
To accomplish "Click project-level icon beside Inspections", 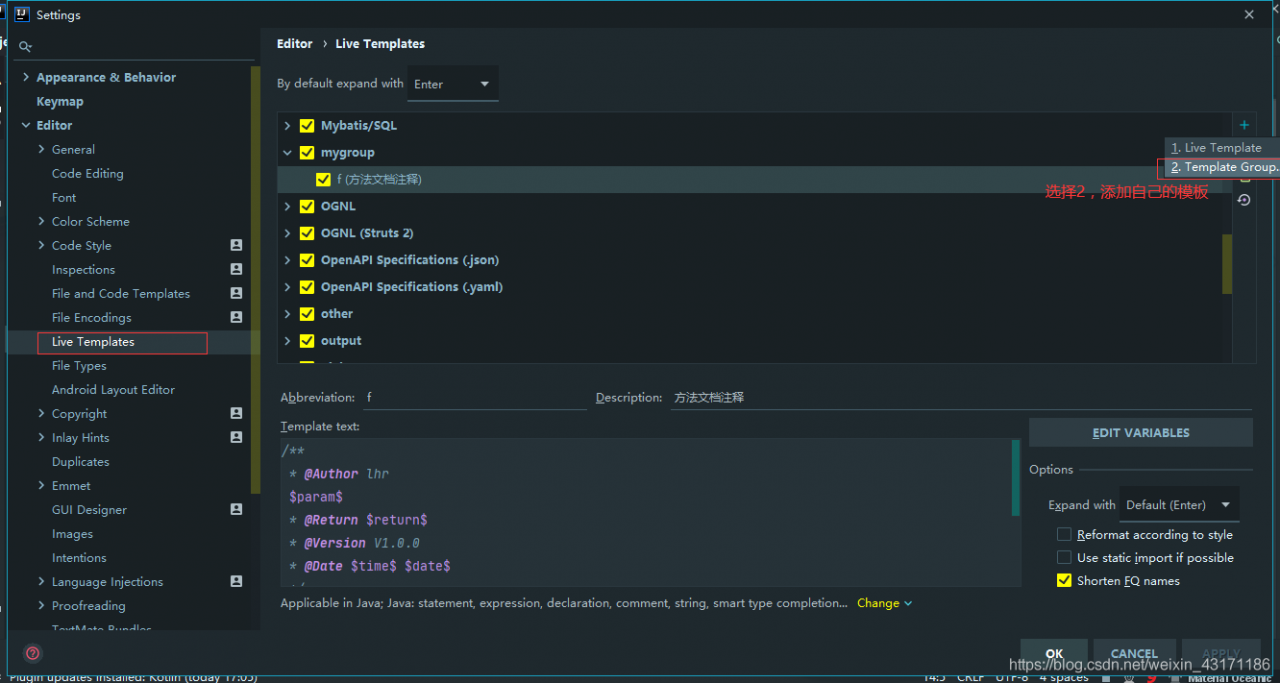I will click(236, 269).
